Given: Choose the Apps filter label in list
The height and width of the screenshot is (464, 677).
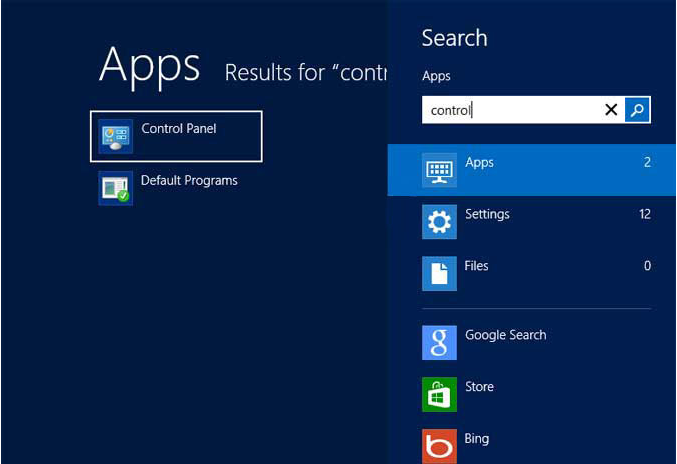Looking at the screenshot, I should [479, 163].
